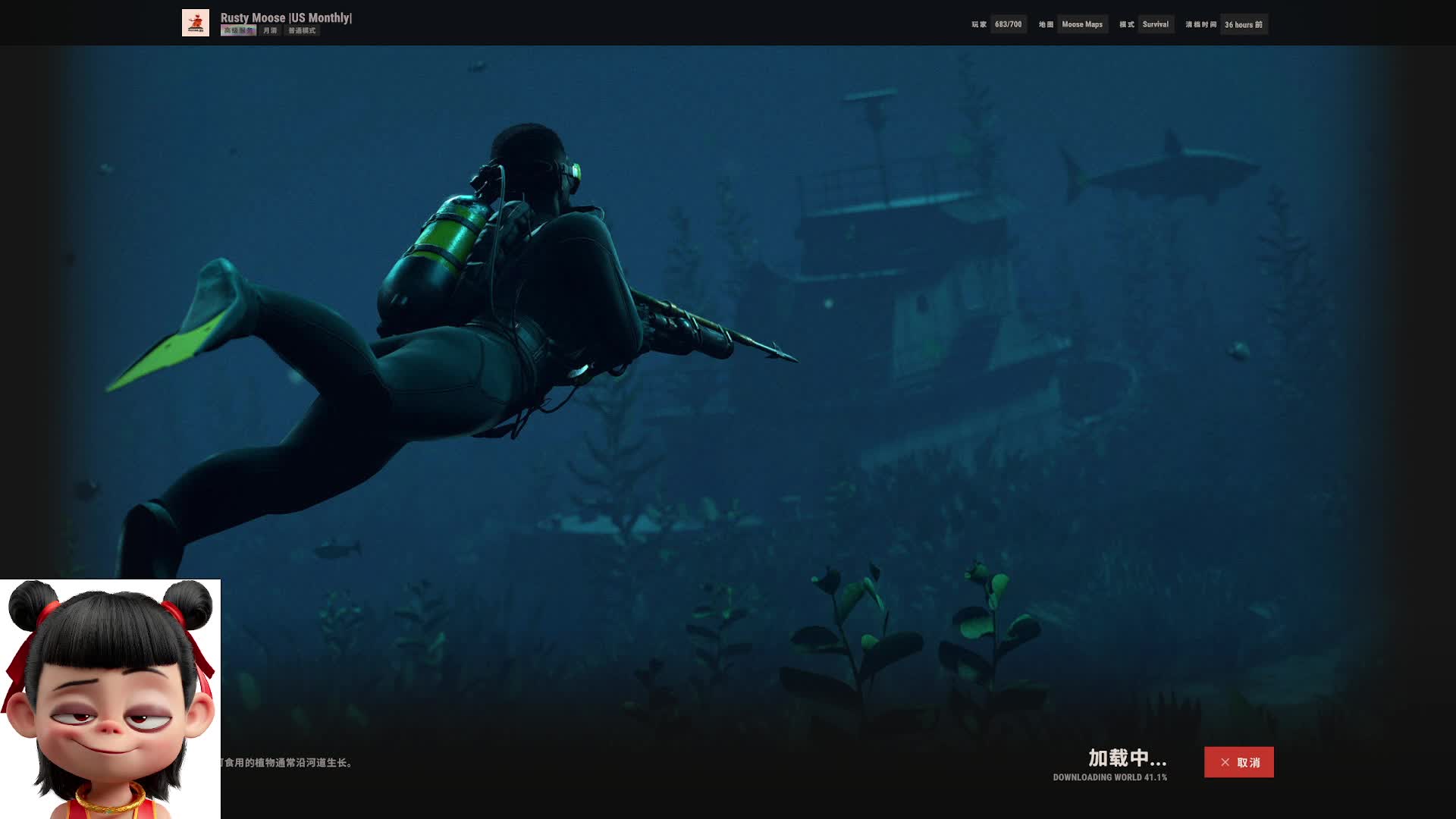Click the 清档时间 wipe time label
1456x819 pixels.
click(1200, 24)
